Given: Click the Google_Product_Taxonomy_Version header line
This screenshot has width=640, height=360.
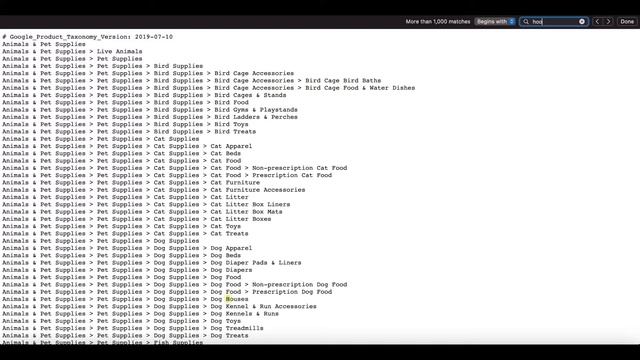Looking at the screenshot, I should [x=87, y=37].
